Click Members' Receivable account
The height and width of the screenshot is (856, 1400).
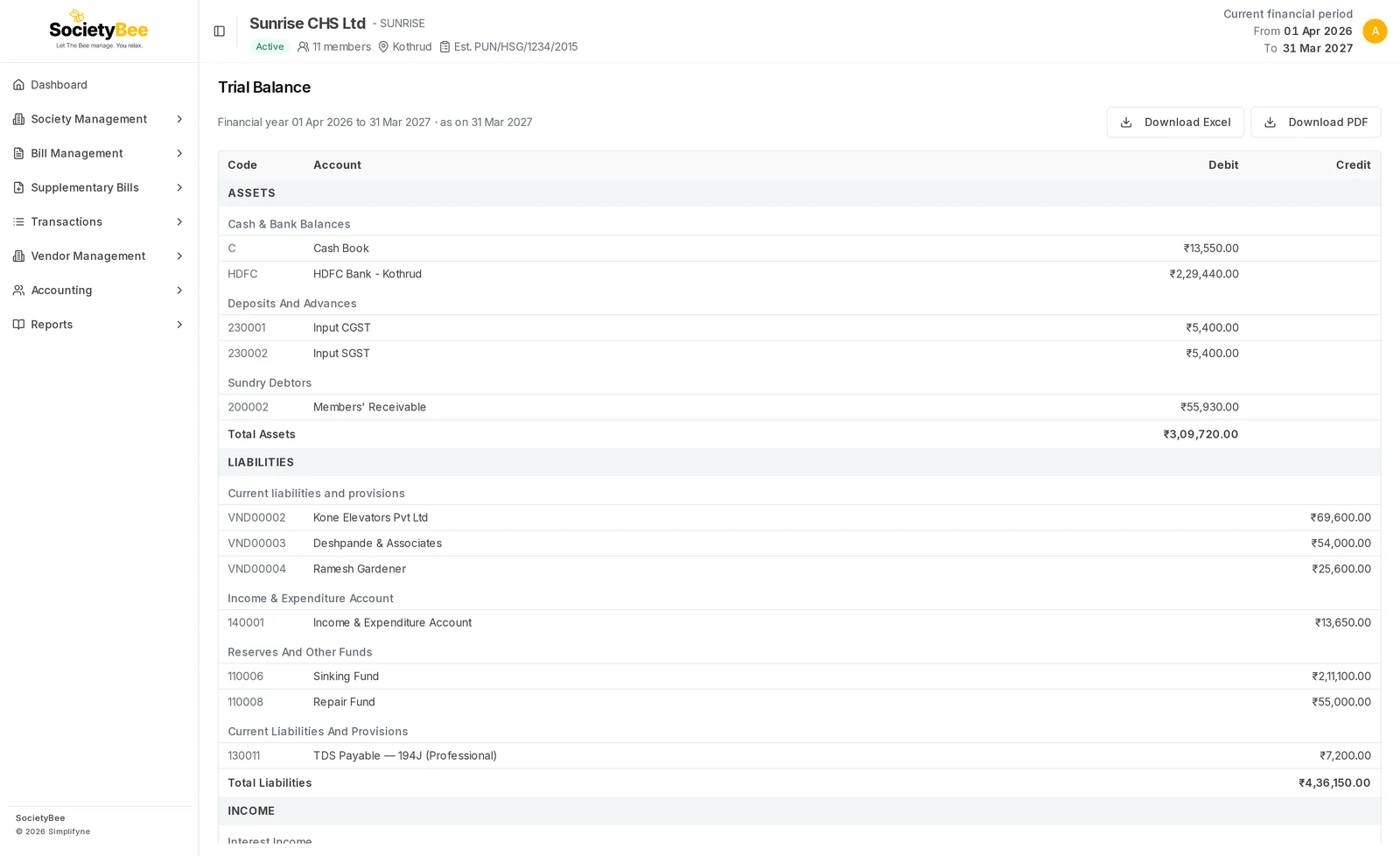(x=369, y=407)
